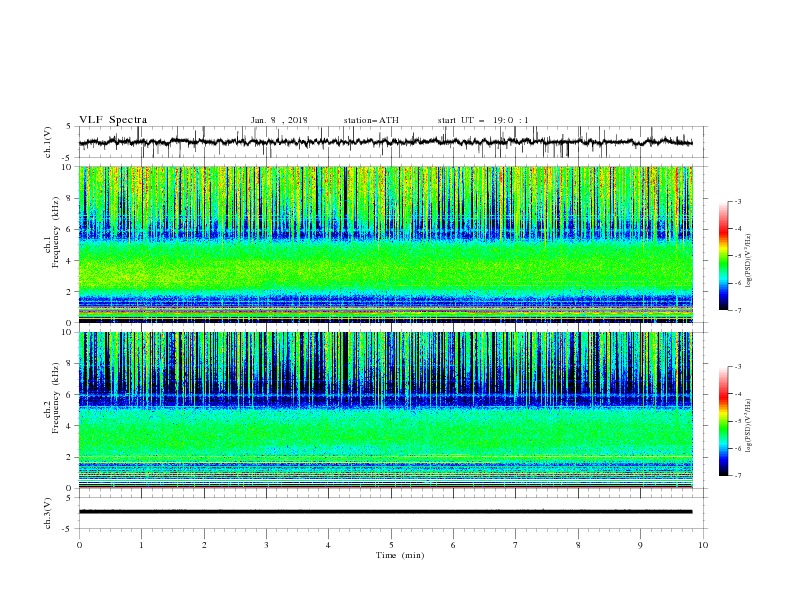Click the lower color bar's "log(PSD)(V²/Hz)" label
This screenshot has height=612, width=792.
tap(748, 425)
